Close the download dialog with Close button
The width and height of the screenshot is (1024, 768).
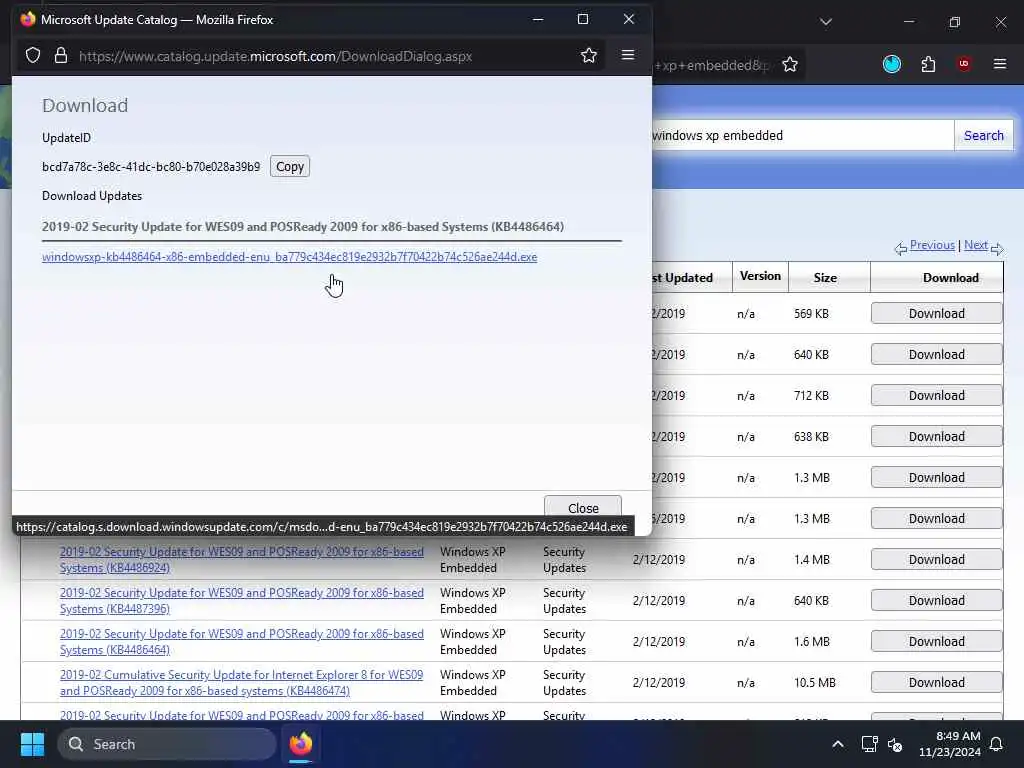click(x=583, y=507)
